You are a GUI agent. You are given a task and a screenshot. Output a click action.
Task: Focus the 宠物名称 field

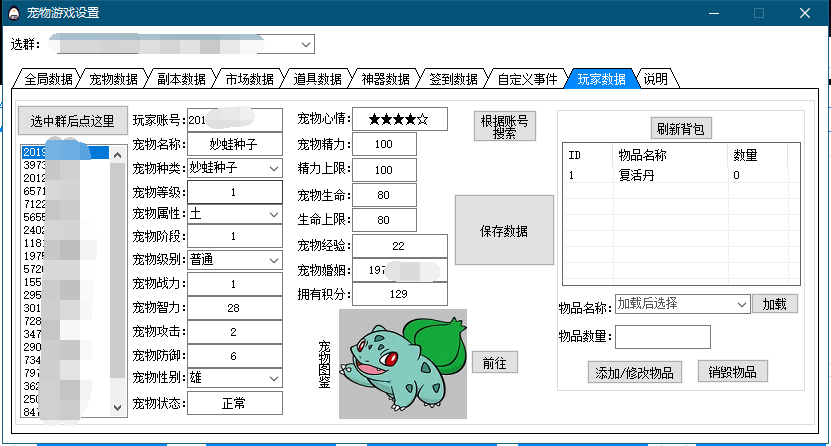[235, 144]
